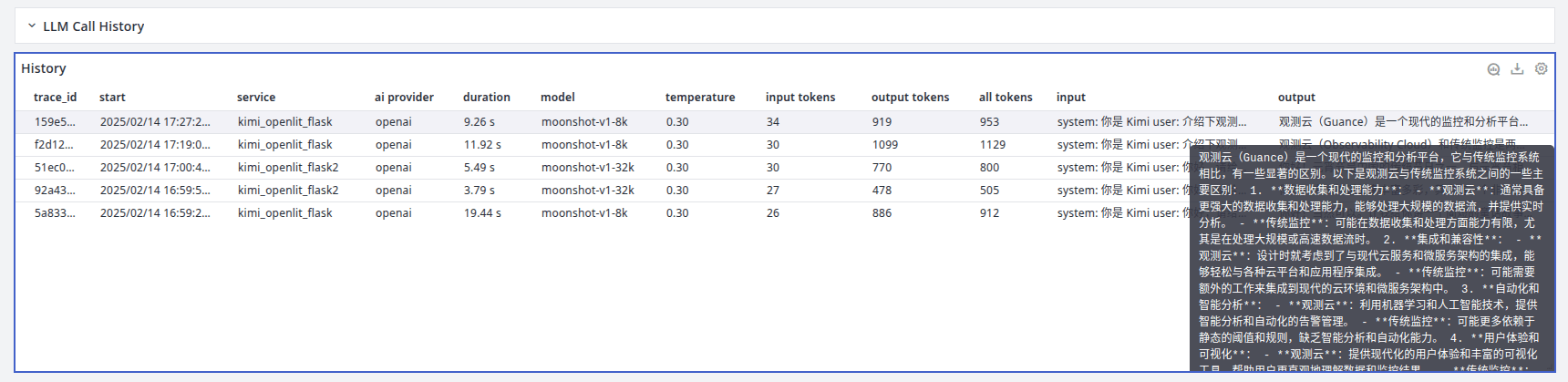Image resolution: width=1568 pixels, height=382 pixels.
Task: Click kimi_openlit_flask2 in 3.79 s row
Action: [x=288, y=191]
